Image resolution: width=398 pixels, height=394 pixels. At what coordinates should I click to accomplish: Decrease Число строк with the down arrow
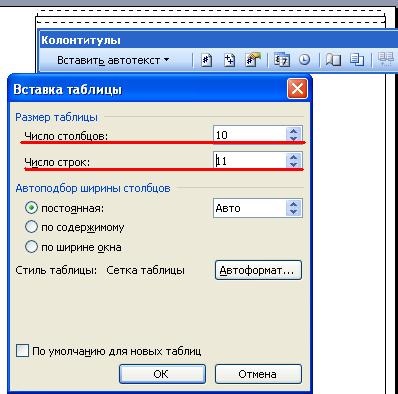[294, 164]
